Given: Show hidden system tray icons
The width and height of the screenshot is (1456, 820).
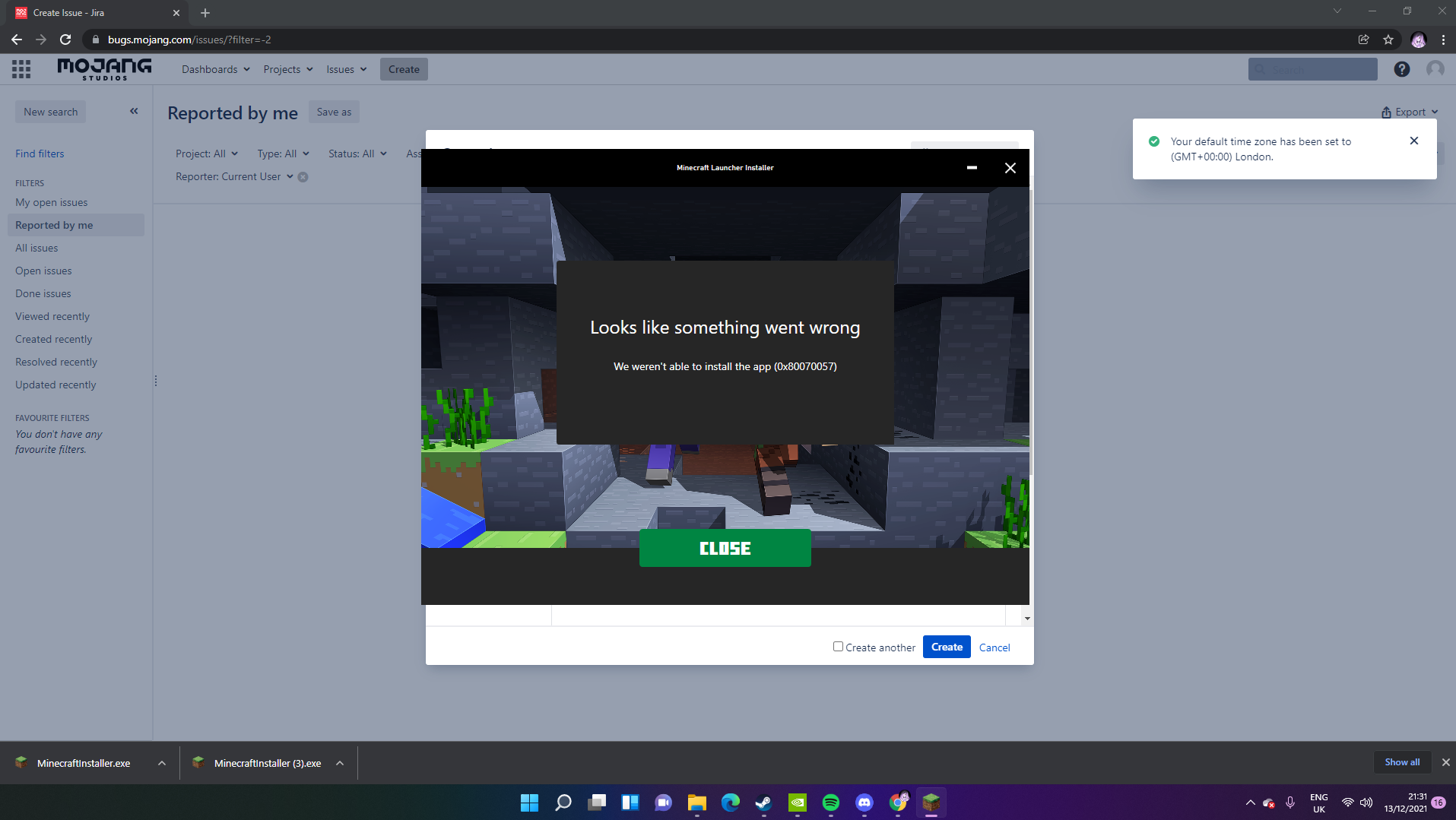Looking at the screenshot, I should [x=1250, y=803].
